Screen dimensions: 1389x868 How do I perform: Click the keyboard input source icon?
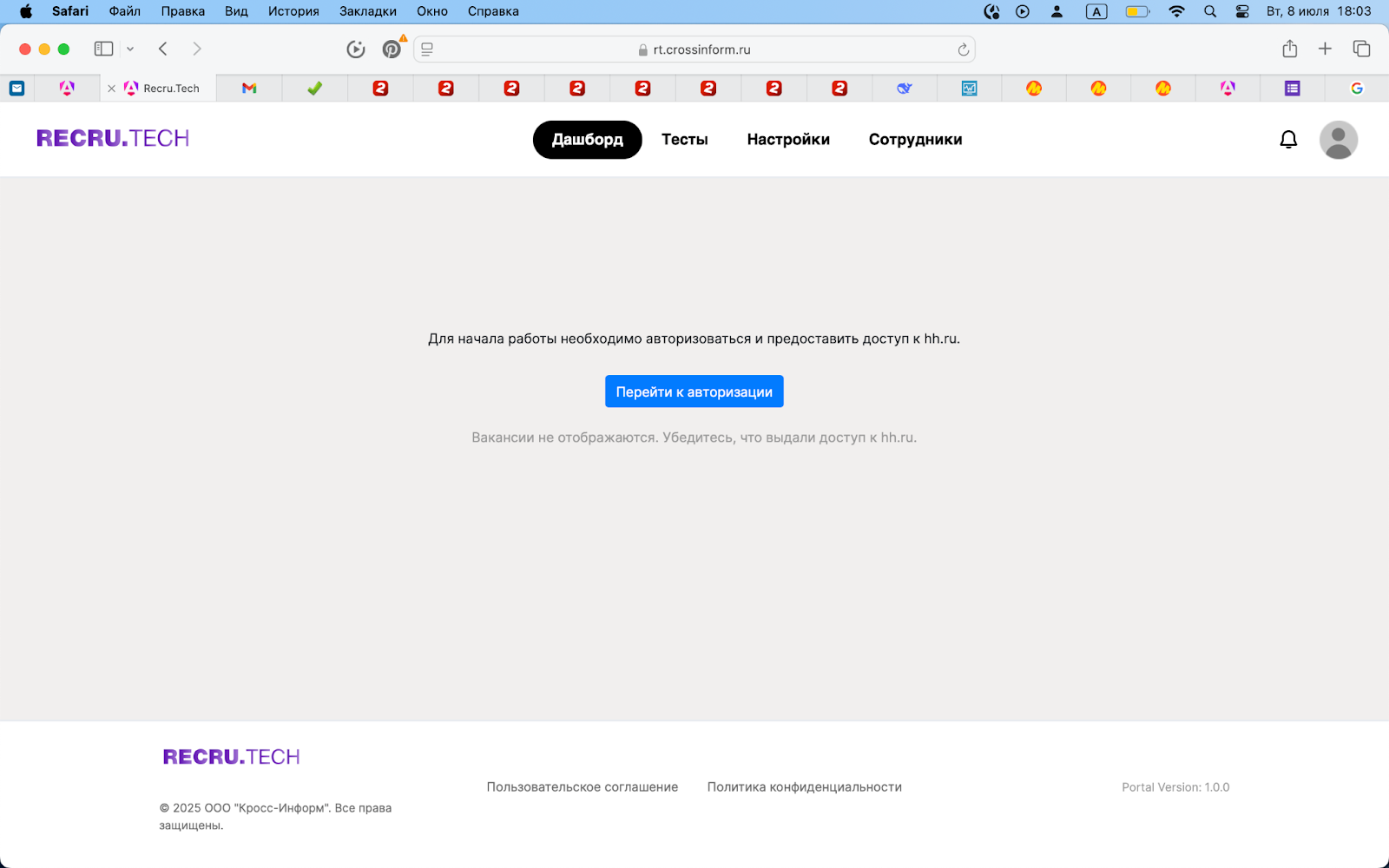tap(1096, 11)
